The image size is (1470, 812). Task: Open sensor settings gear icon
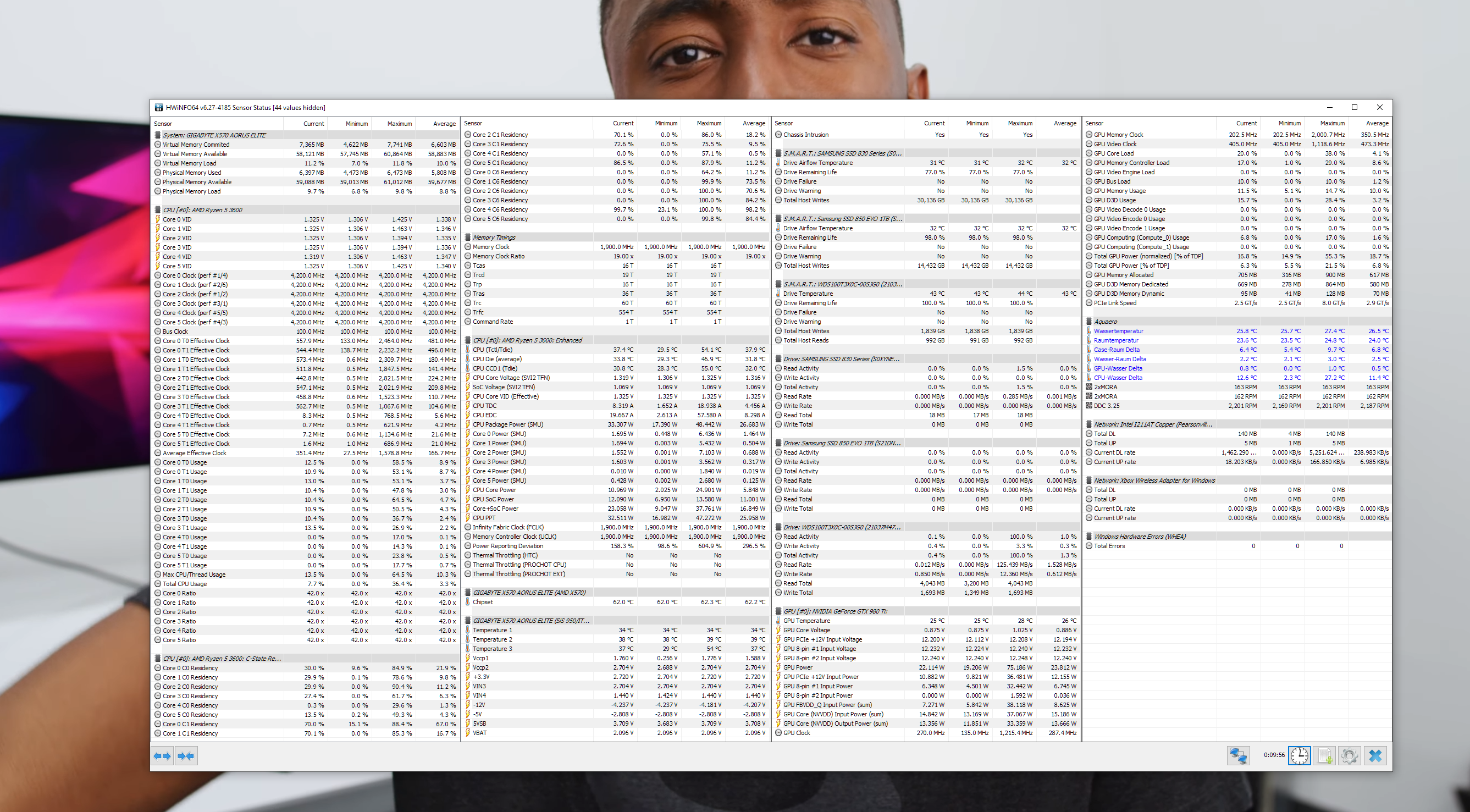tap(1350, 756)
